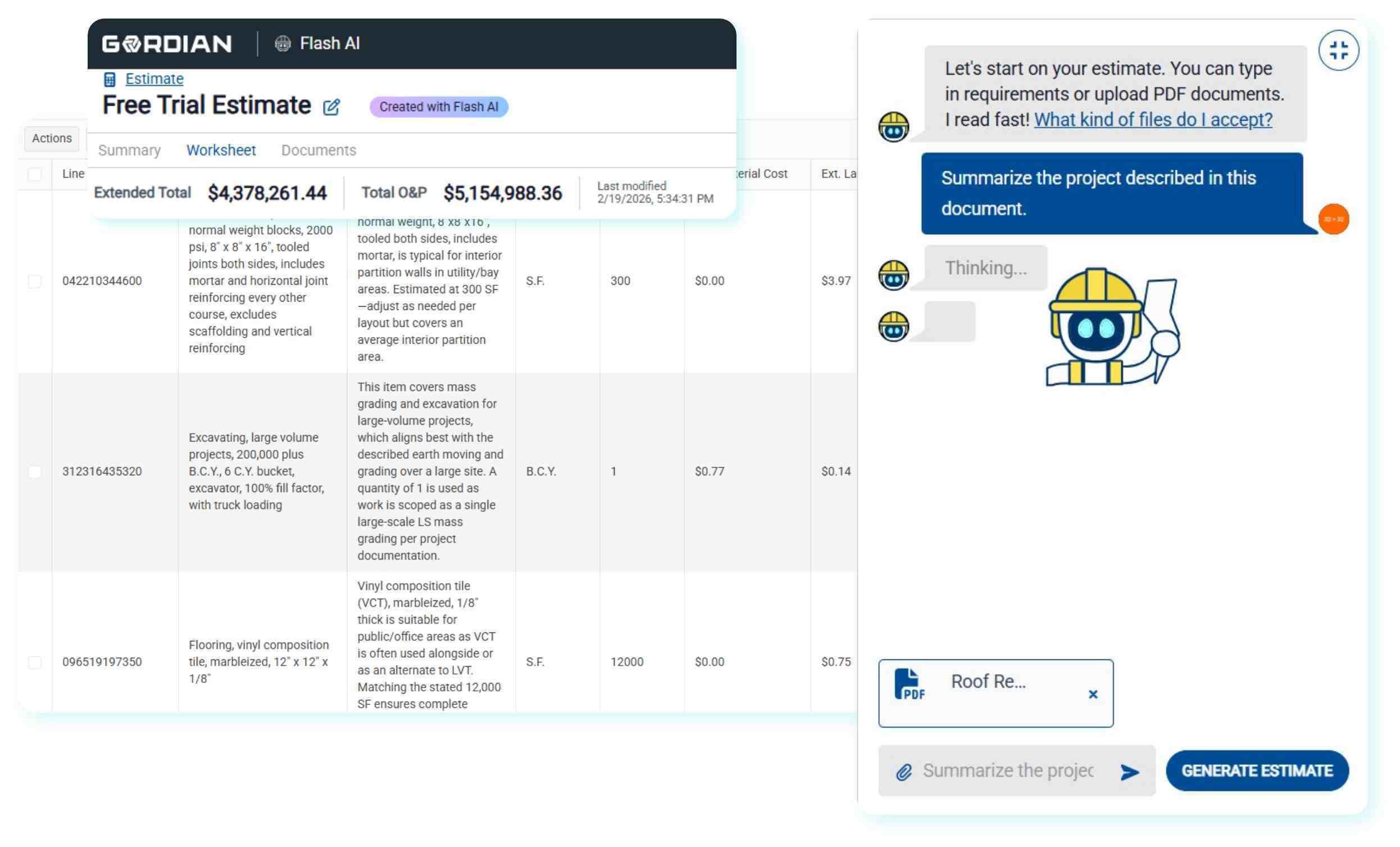Open the Actions button menu
1400x847 pixels.
(52, 139)
